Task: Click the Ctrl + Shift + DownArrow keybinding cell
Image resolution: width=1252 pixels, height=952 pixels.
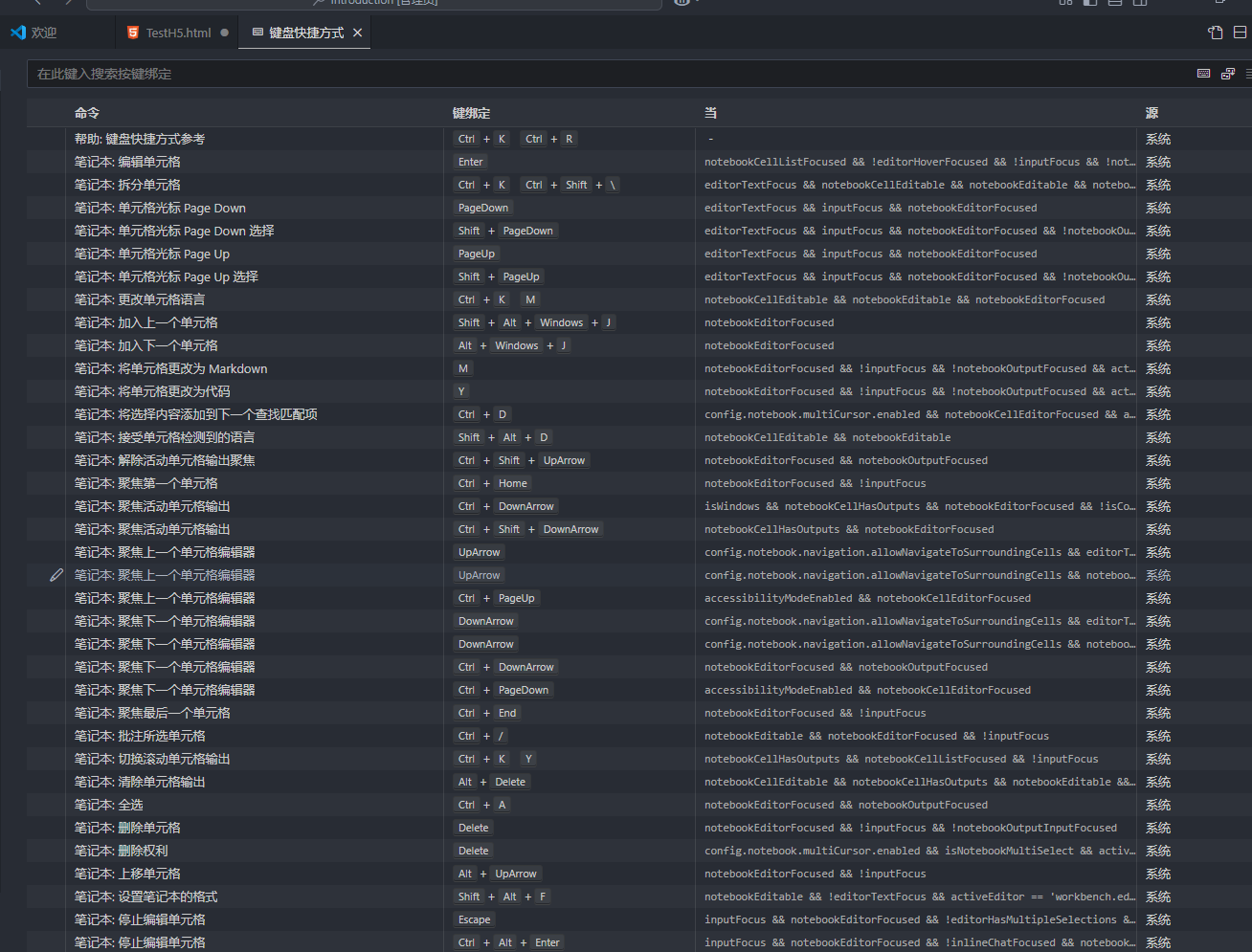Action: pos(528,529)
